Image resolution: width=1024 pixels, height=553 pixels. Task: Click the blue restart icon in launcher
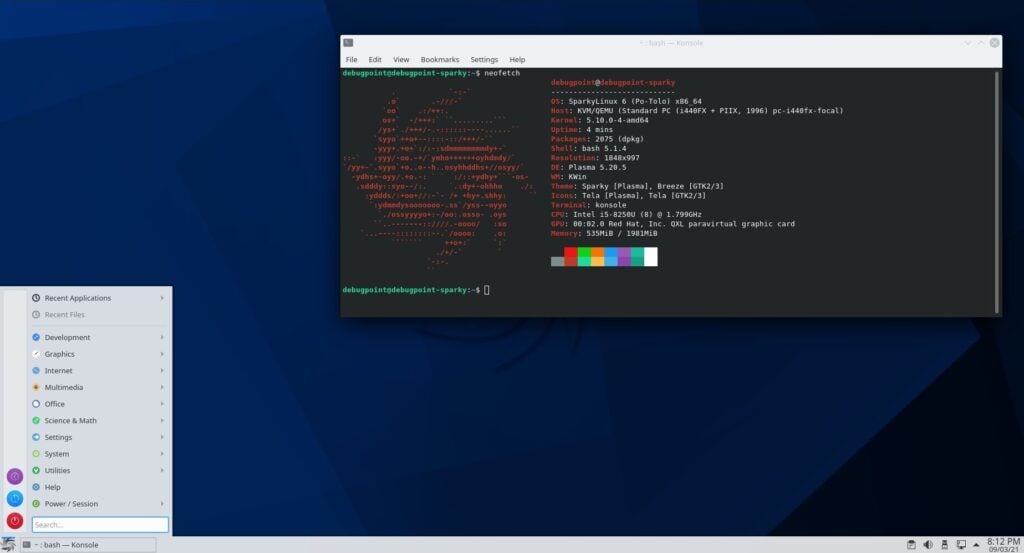(x=14, y=499)
